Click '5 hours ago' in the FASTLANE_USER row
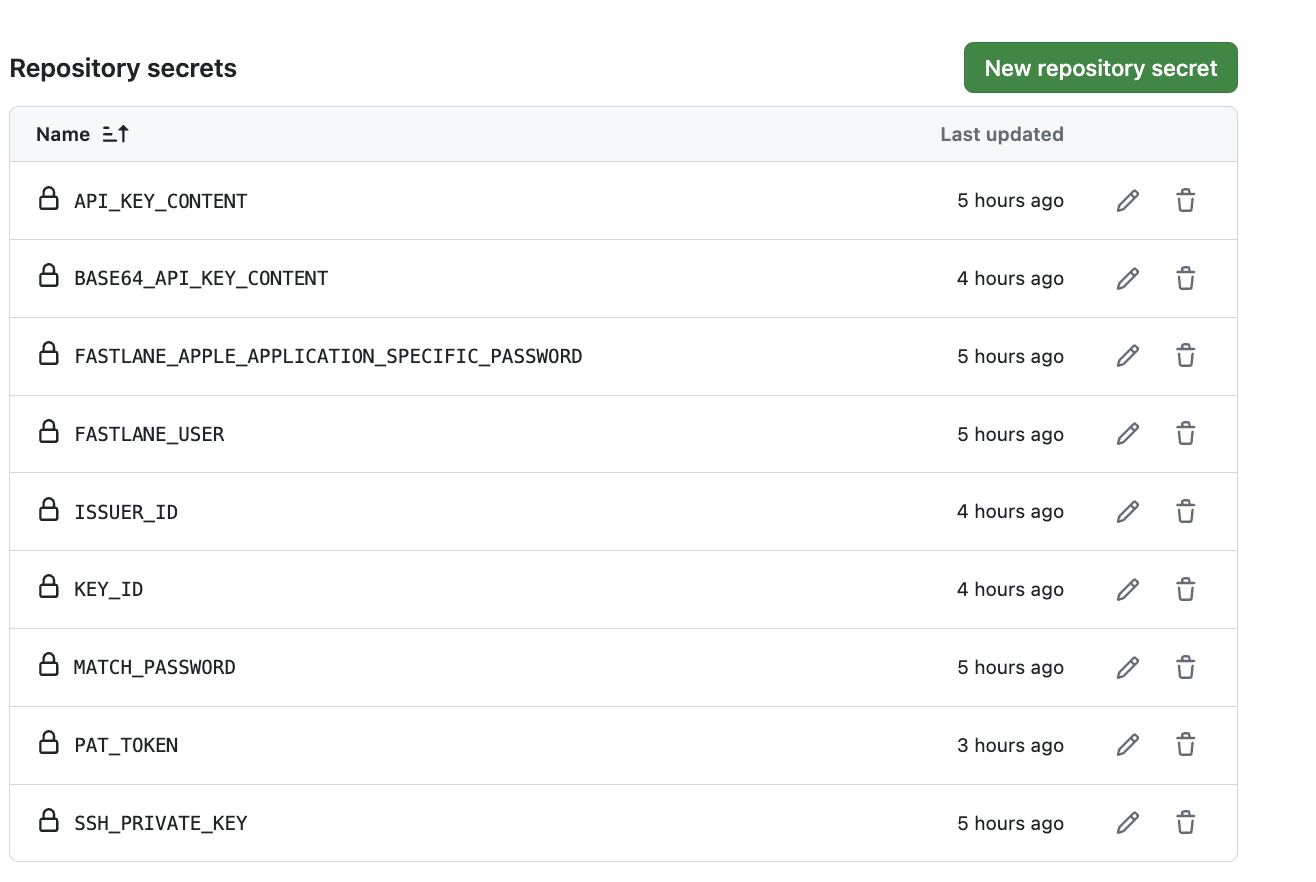The image size is (1316, 882). point(1010,434)
